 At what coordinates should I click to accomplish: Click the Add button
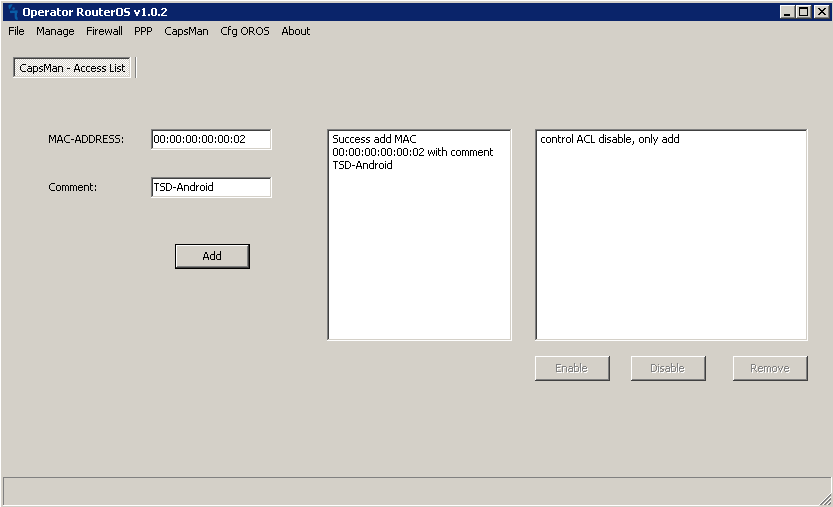(x=212, y=256)
